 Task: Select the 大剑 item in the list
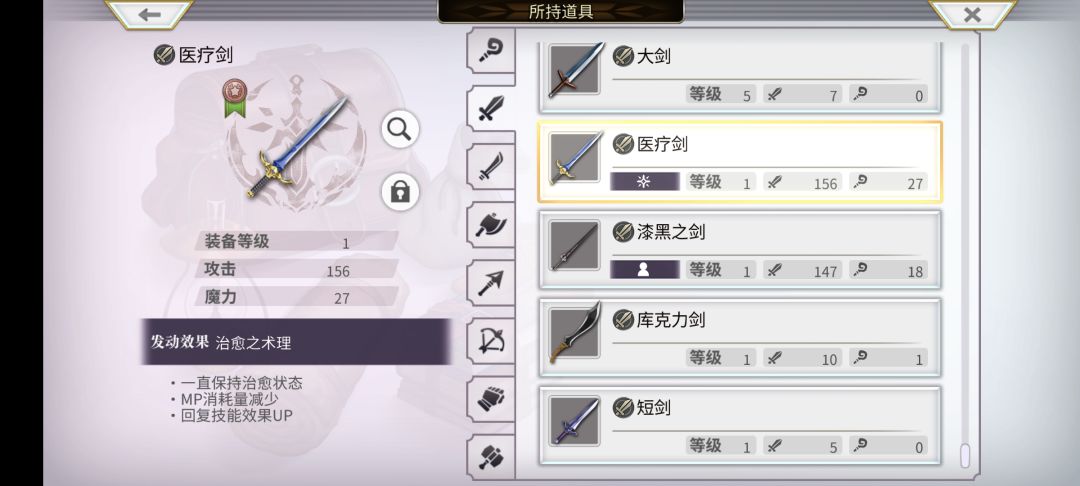pyautogui.click(x=740, y=74)
